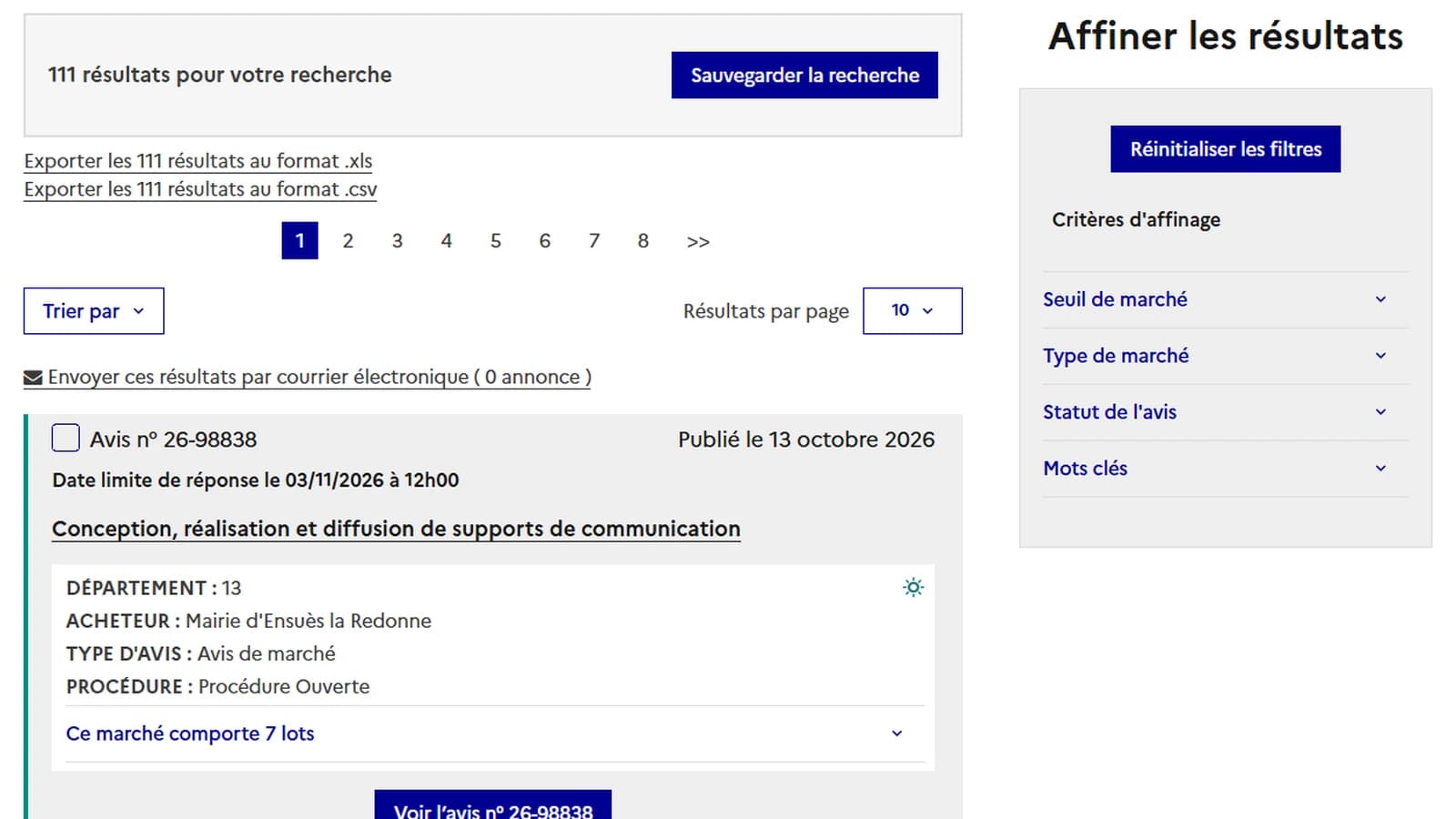Go to results page 5
This screenshot has height=819, width=1456.
(495, 241)
